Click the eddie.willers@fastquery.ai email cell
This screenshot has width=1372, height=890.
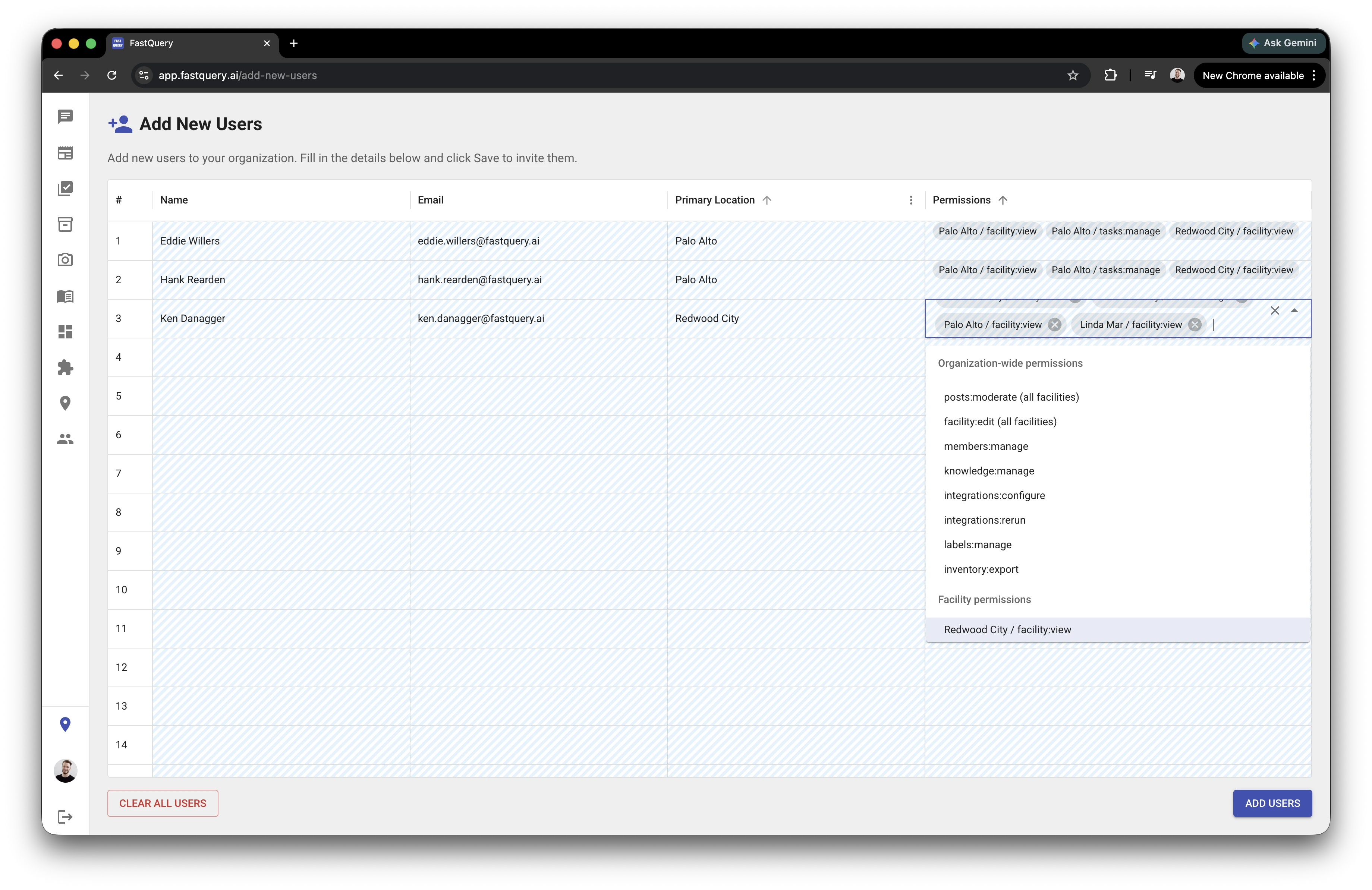pos(538,241)
